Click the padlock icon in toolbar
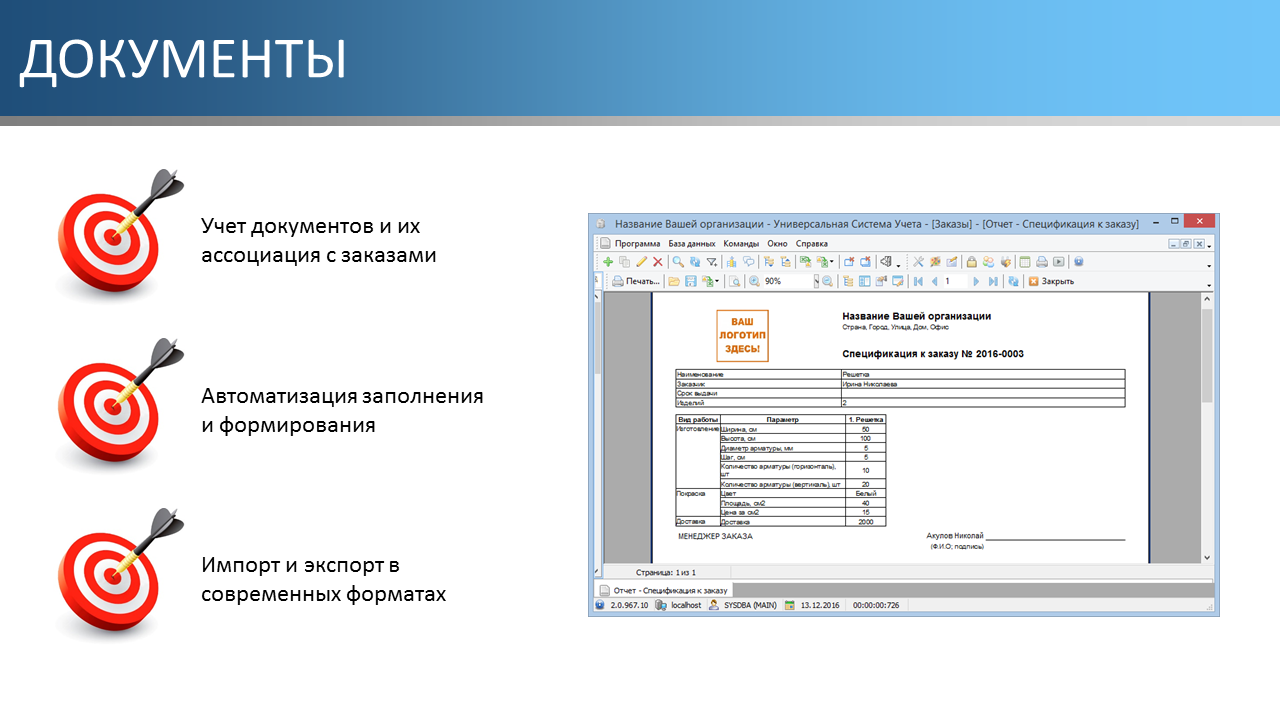Viewport: 1280px width, 720px height. click(x=972, y=262)
